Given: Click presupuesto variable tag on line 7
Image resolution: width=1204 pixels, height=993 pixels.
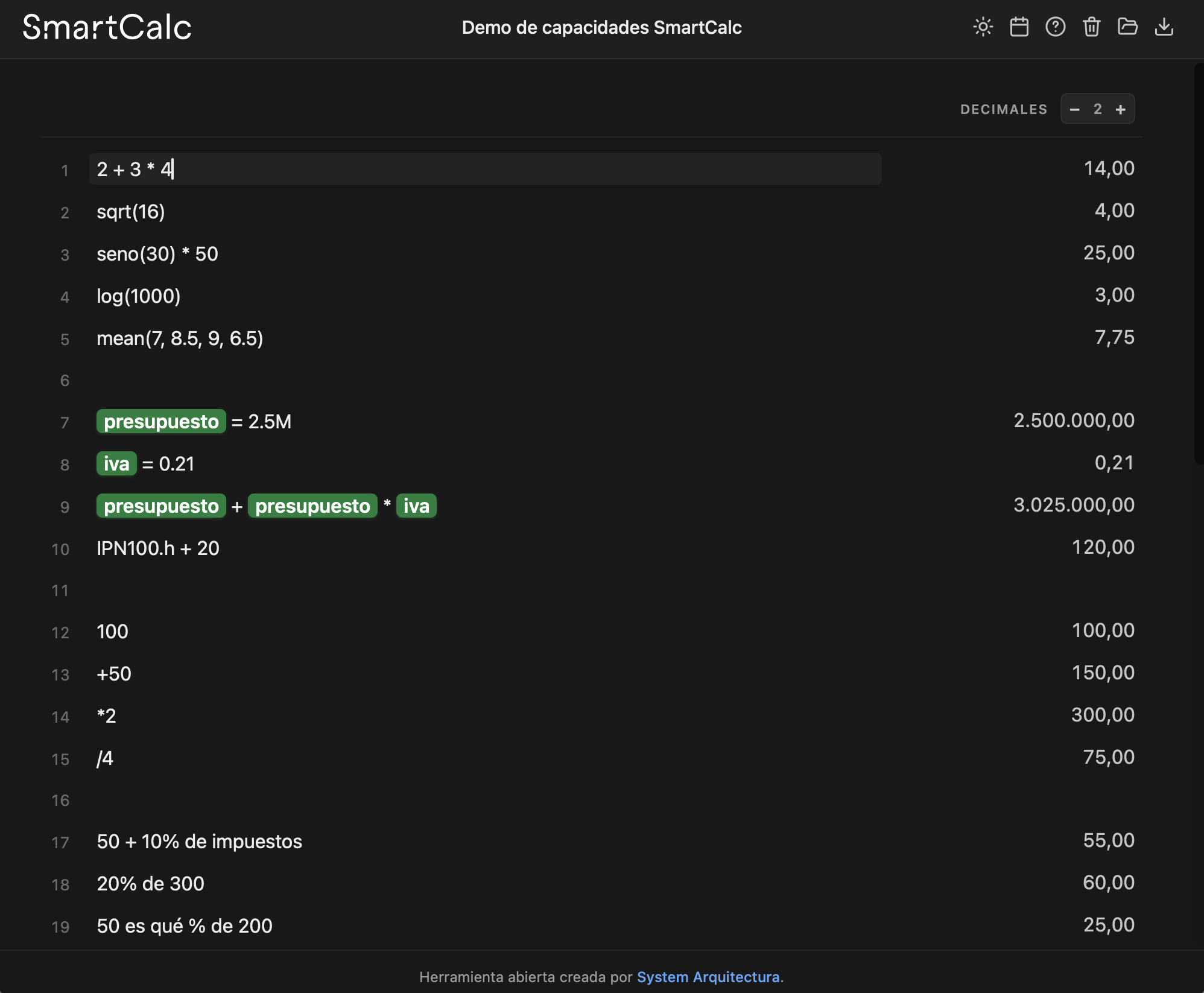Looking at the screenshot, I should (x=161, y=421).
